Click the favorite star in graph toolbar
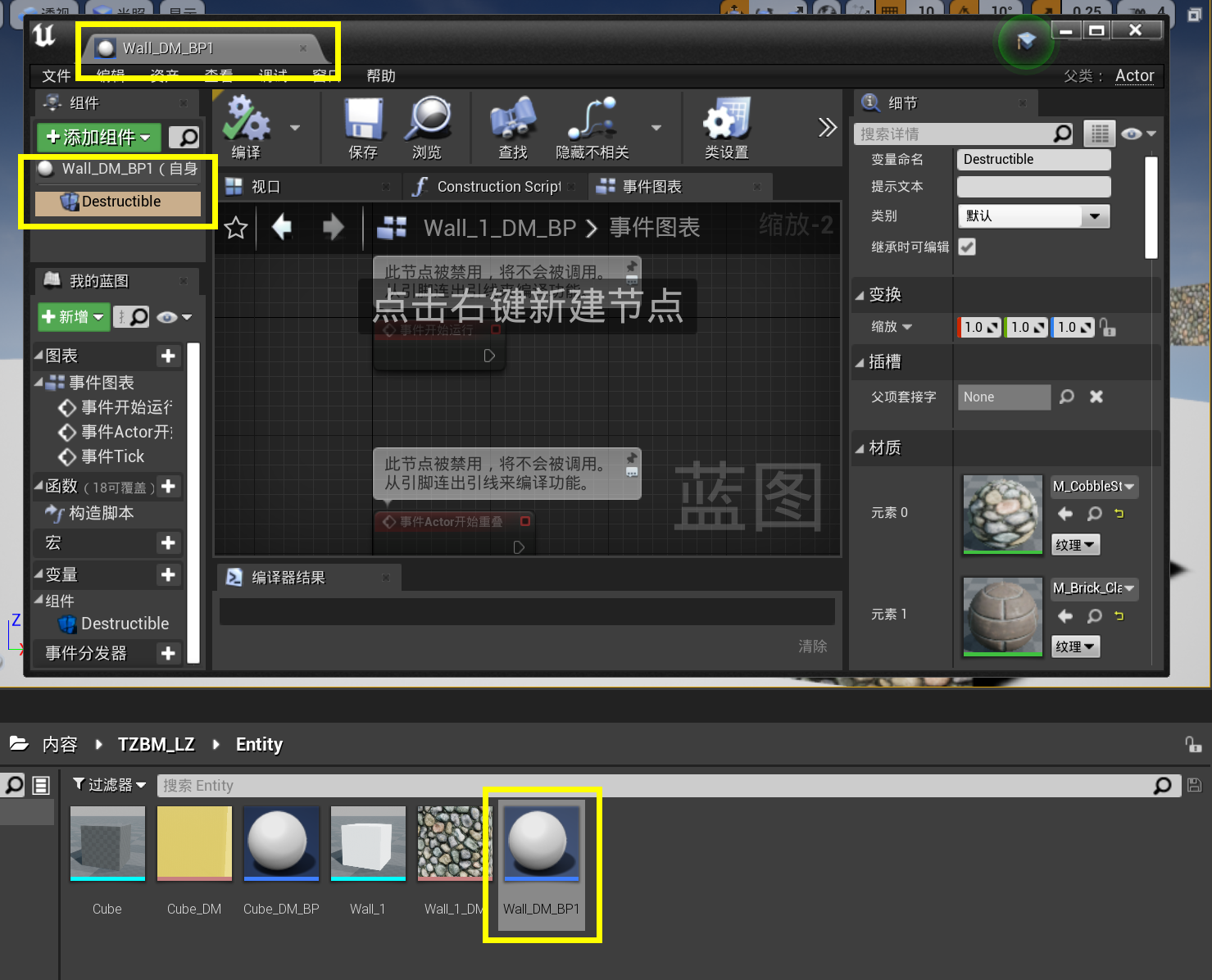This screenshot has width=1212, height=980. (x=236, y=227)
